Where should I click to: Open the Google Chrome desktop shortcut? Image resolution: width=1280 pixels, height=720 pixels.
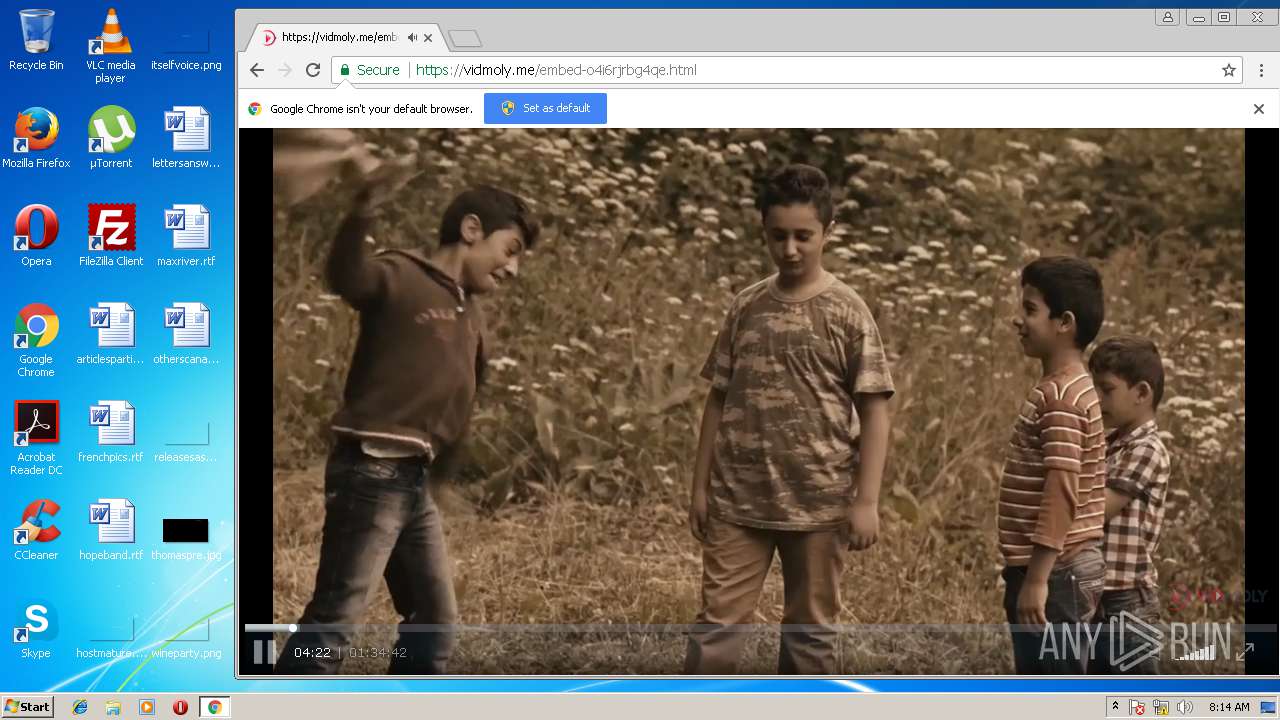coord(36,340)
